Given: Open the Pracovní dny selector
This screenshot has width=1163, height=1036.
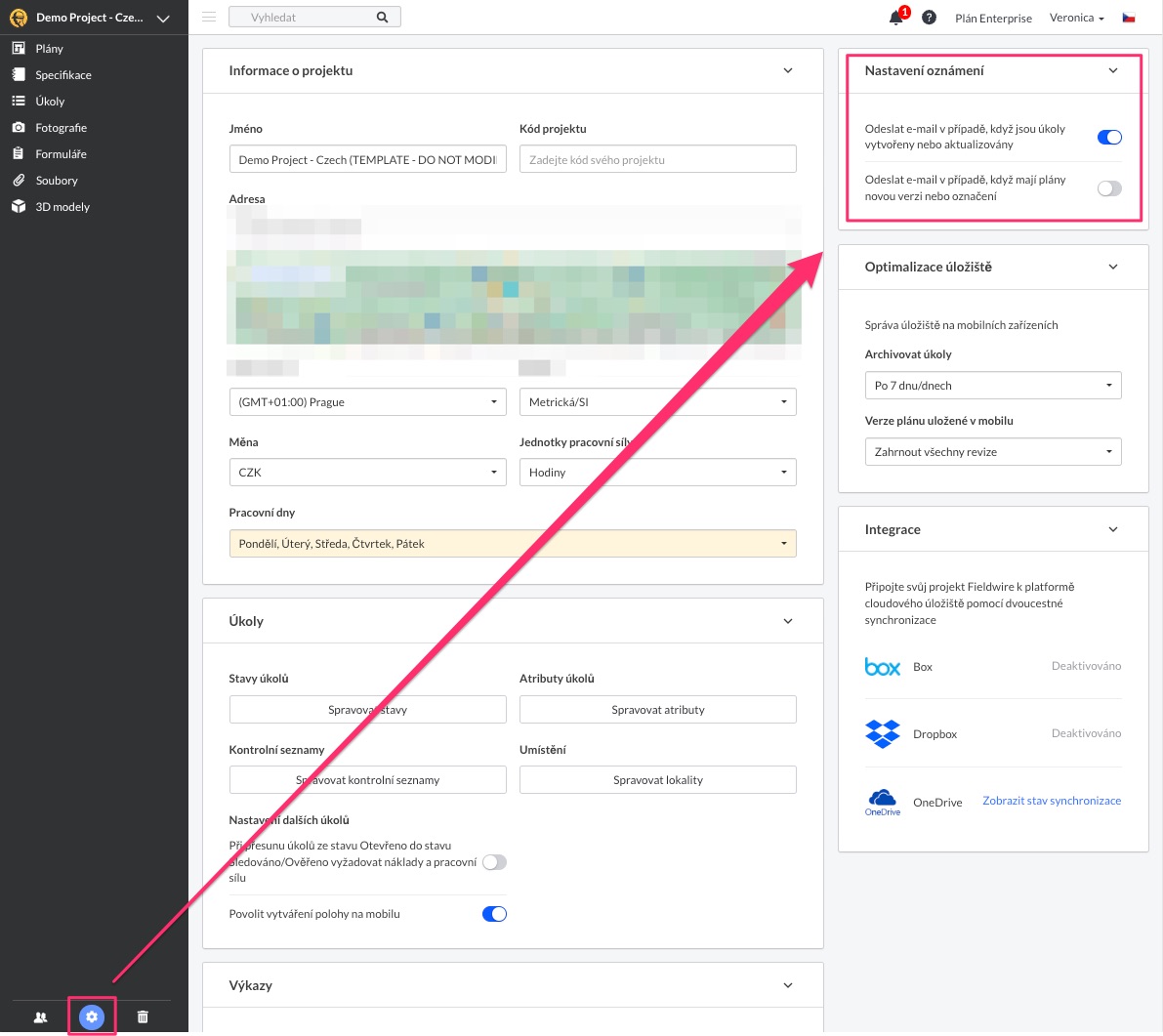Looking at the screenshot, I should point(512,544).
